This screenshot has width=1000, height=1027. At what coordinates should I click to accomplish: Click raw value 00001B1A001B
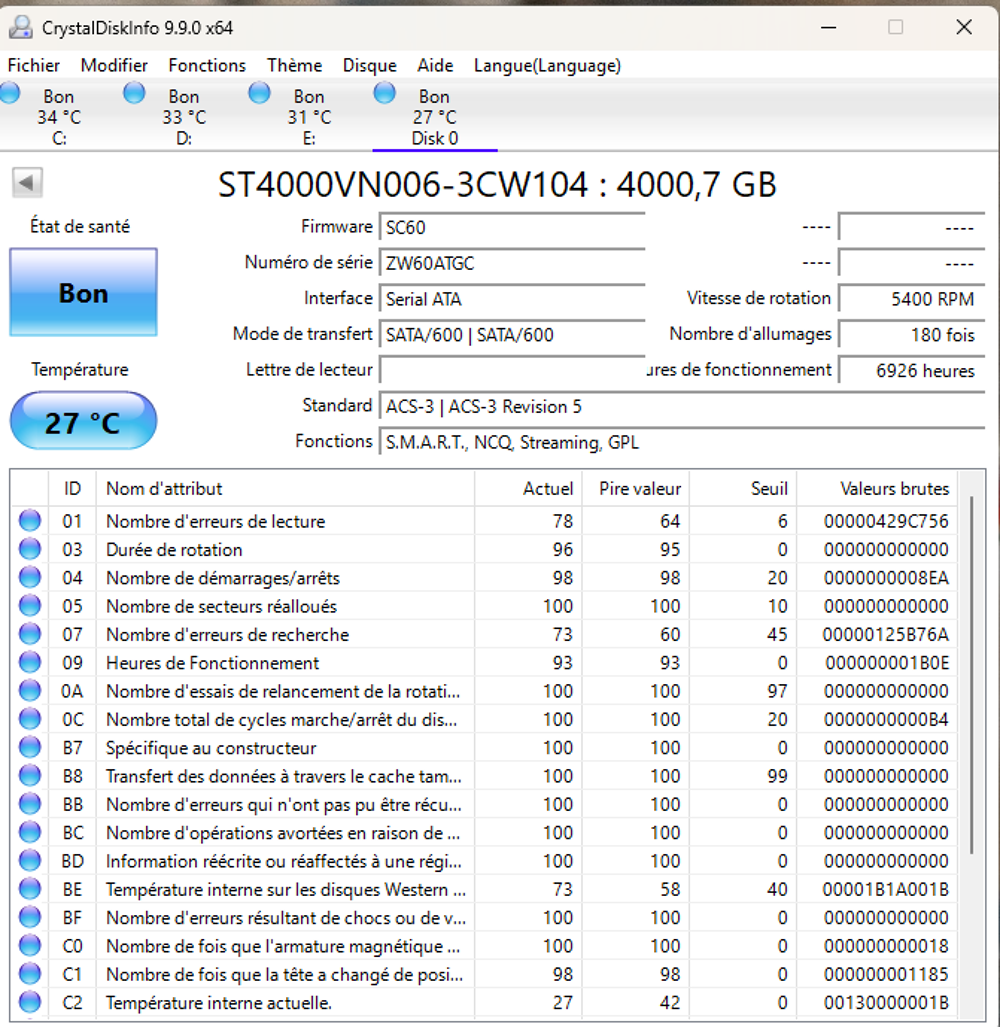tap(885, 889)
